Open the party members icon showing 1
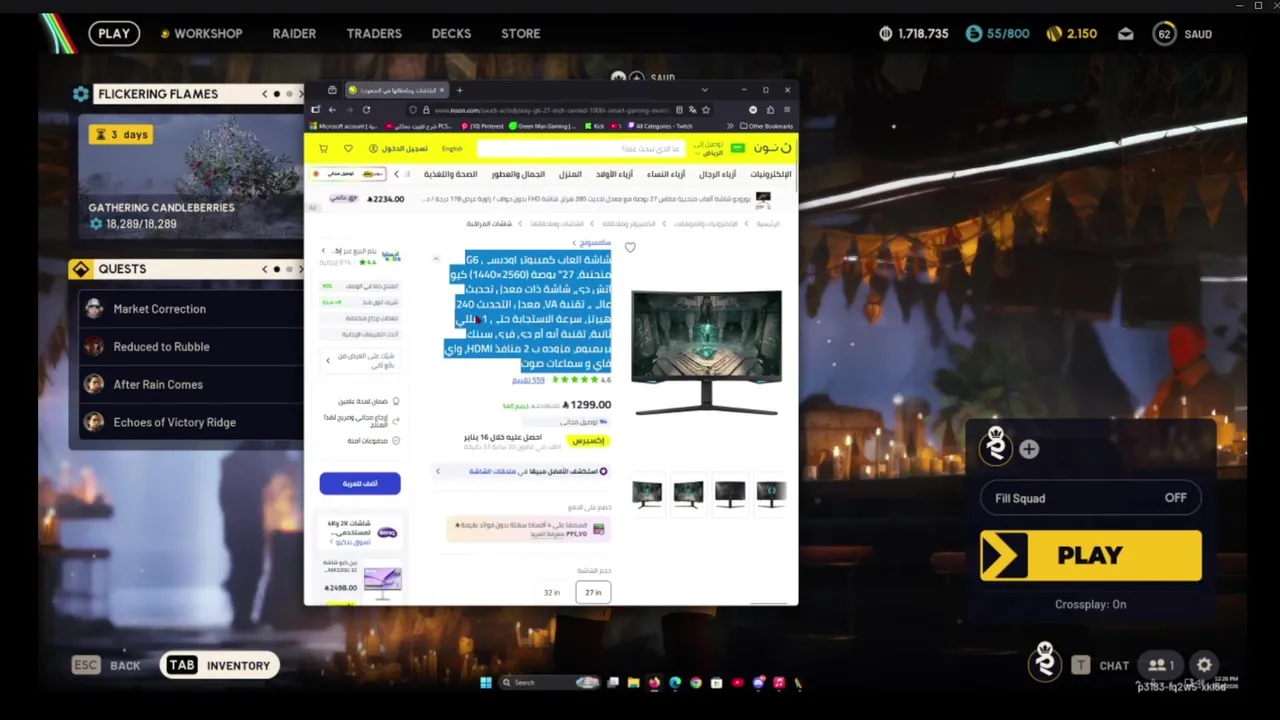The height and width of the screenshot is (720, 1280). [1161, 665]
